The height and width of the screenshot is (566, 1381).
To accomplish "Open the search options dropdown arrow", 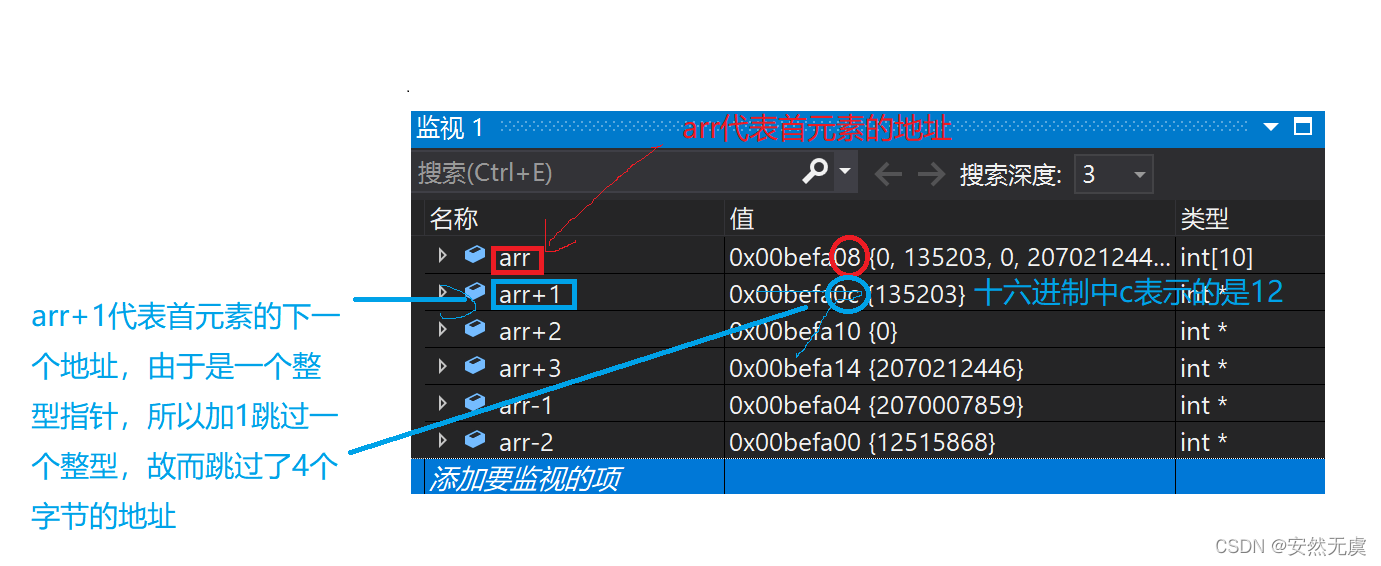I will tap(845, 172).
